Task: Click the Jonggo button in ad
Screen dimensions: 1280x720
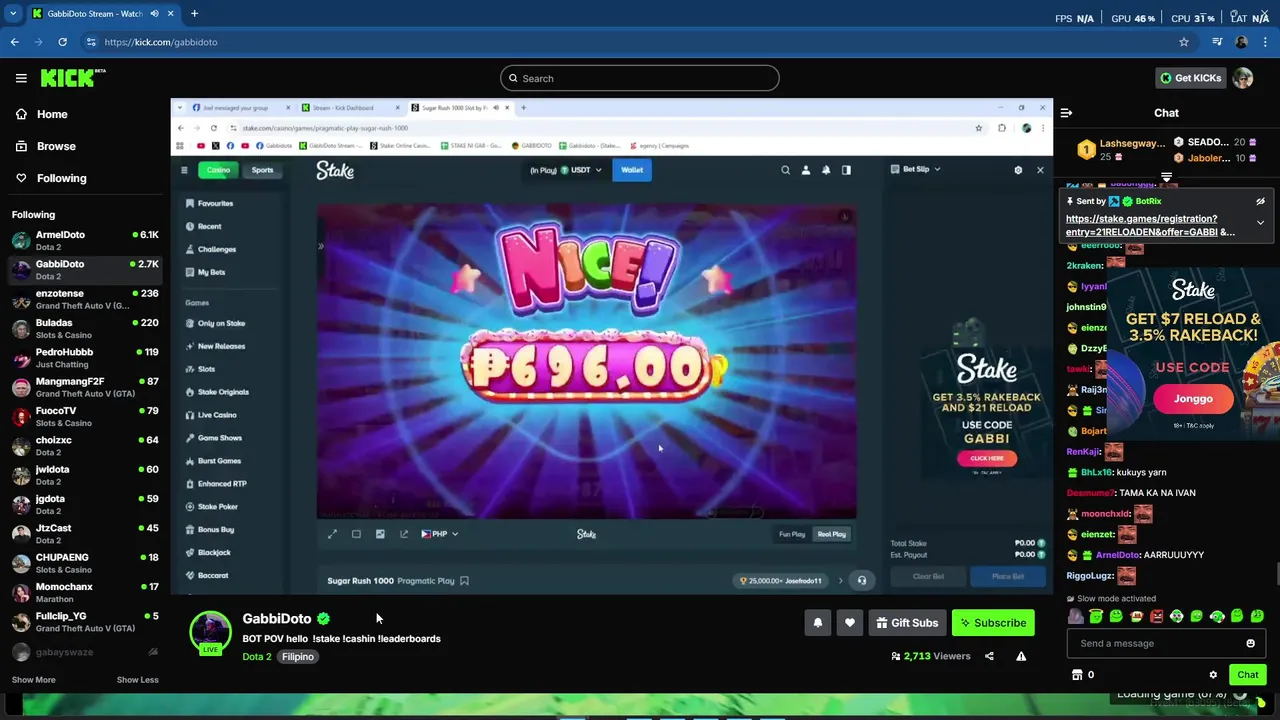Action: [x=1193, y=399]
